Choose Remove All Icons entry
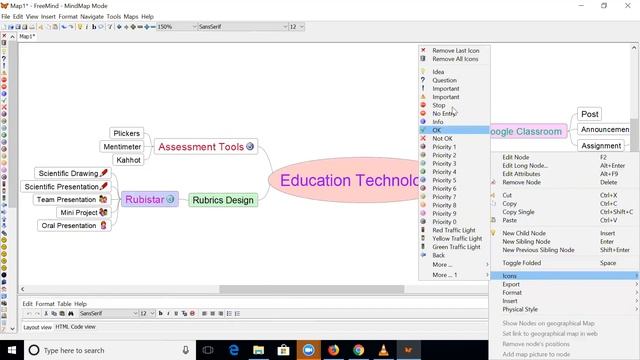Screen dimensions: 640x360 (454, 59)
